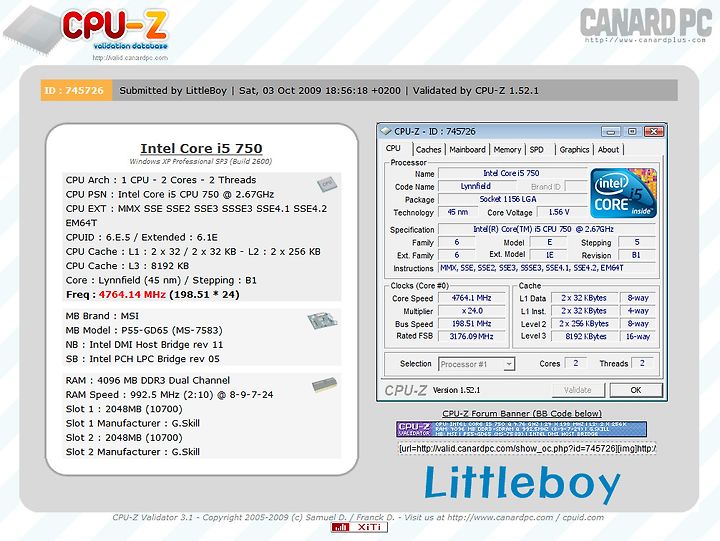Click the CPU-Z forum banner image
Image resolution: width=720 pixels, height=541 pixels.
tap(521, 429)
